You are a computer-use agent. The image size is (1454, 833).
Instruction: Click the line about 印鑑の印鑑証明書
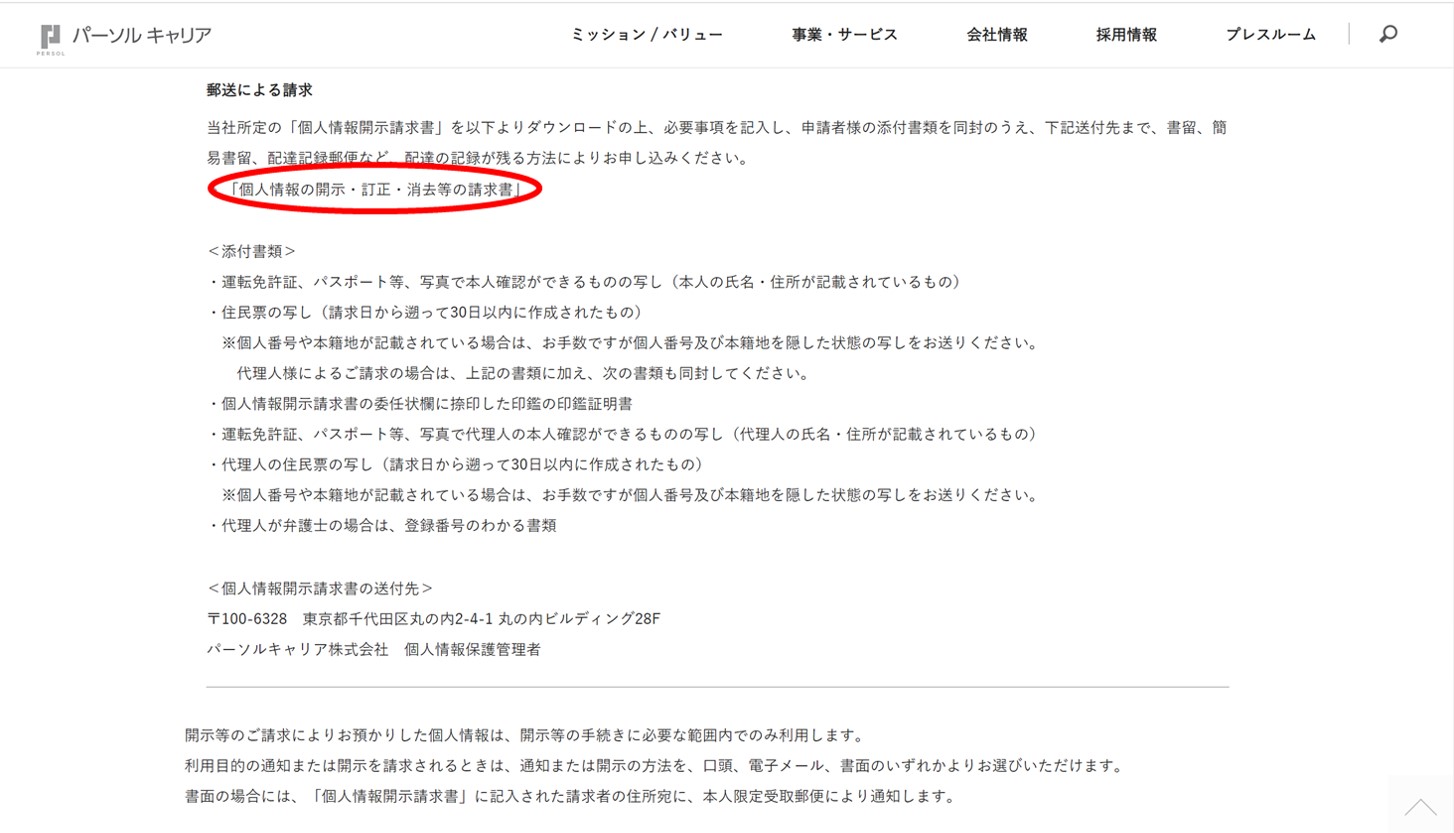(x=420, y=404)
